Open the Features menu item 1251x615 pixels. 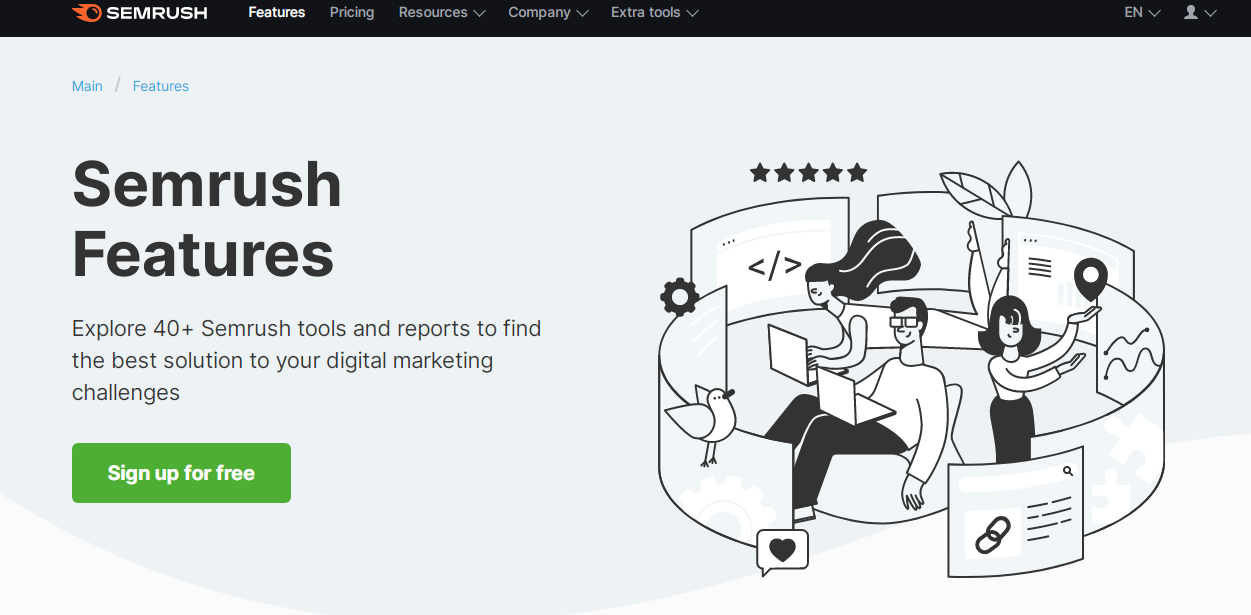[x=277, y=13]
